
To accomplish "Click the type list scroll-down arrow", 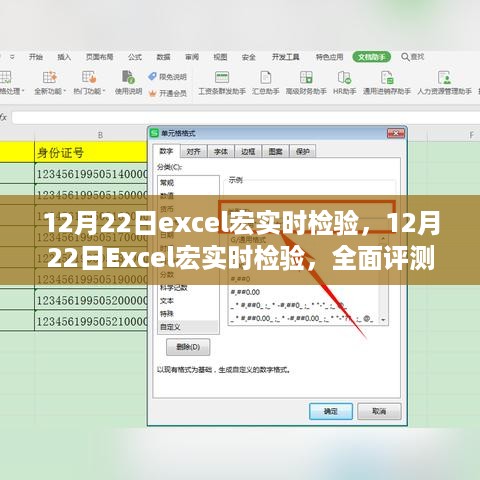I will point(383,320).
